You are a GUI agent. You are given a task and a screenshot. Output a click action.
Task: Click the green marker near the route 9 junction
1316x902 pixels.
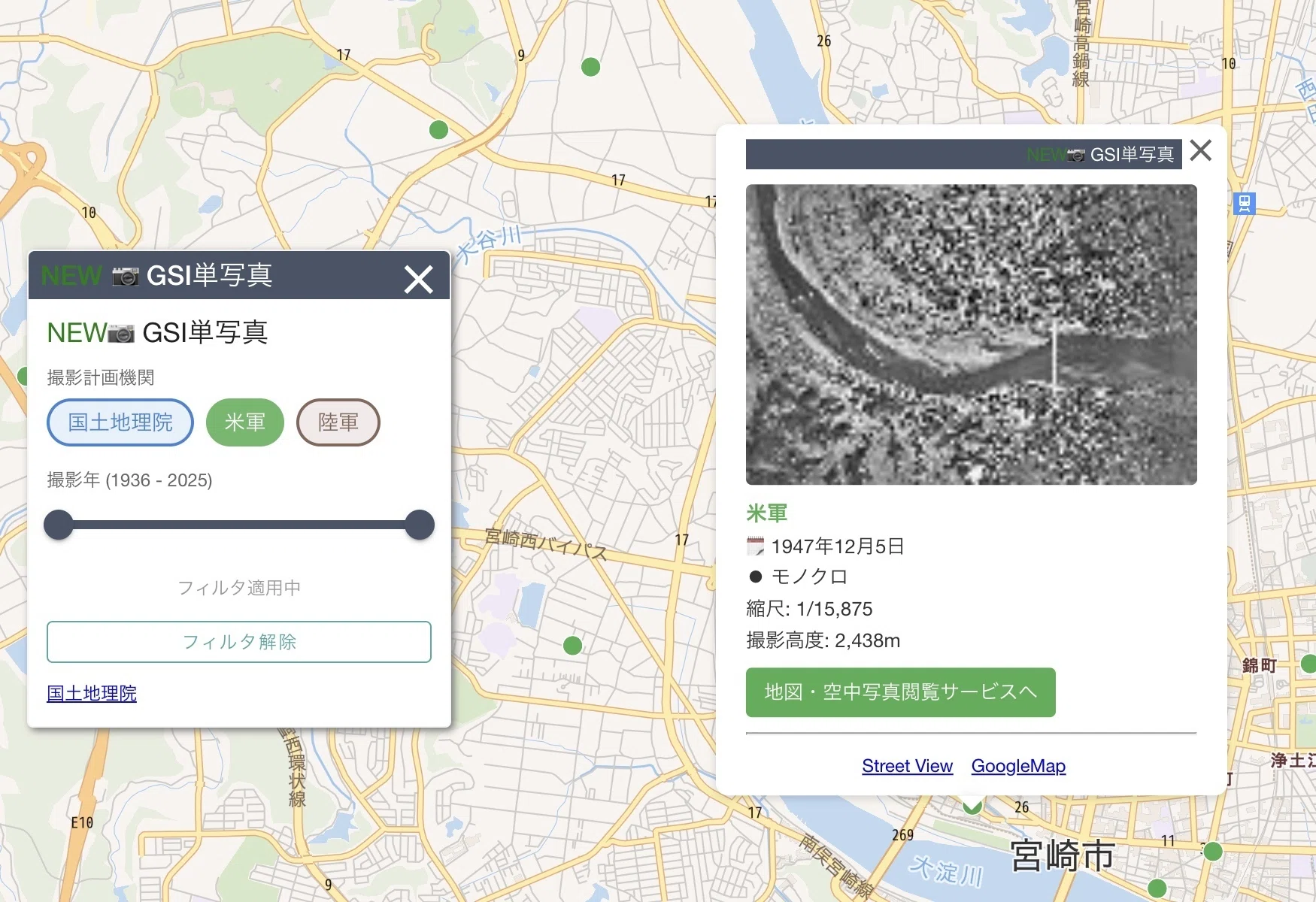pos(438,130)
